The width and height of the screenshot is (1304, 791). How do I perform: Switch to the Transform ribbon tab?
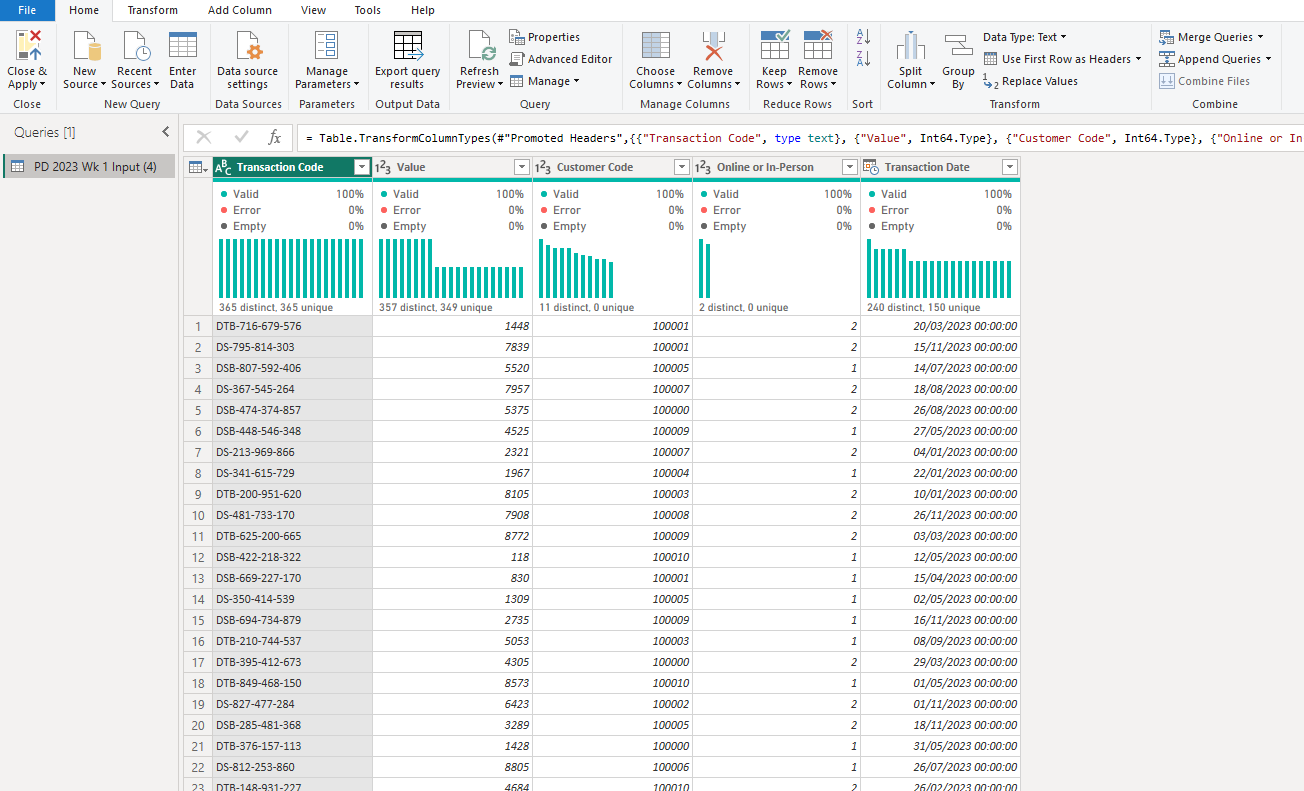point(152,10)
